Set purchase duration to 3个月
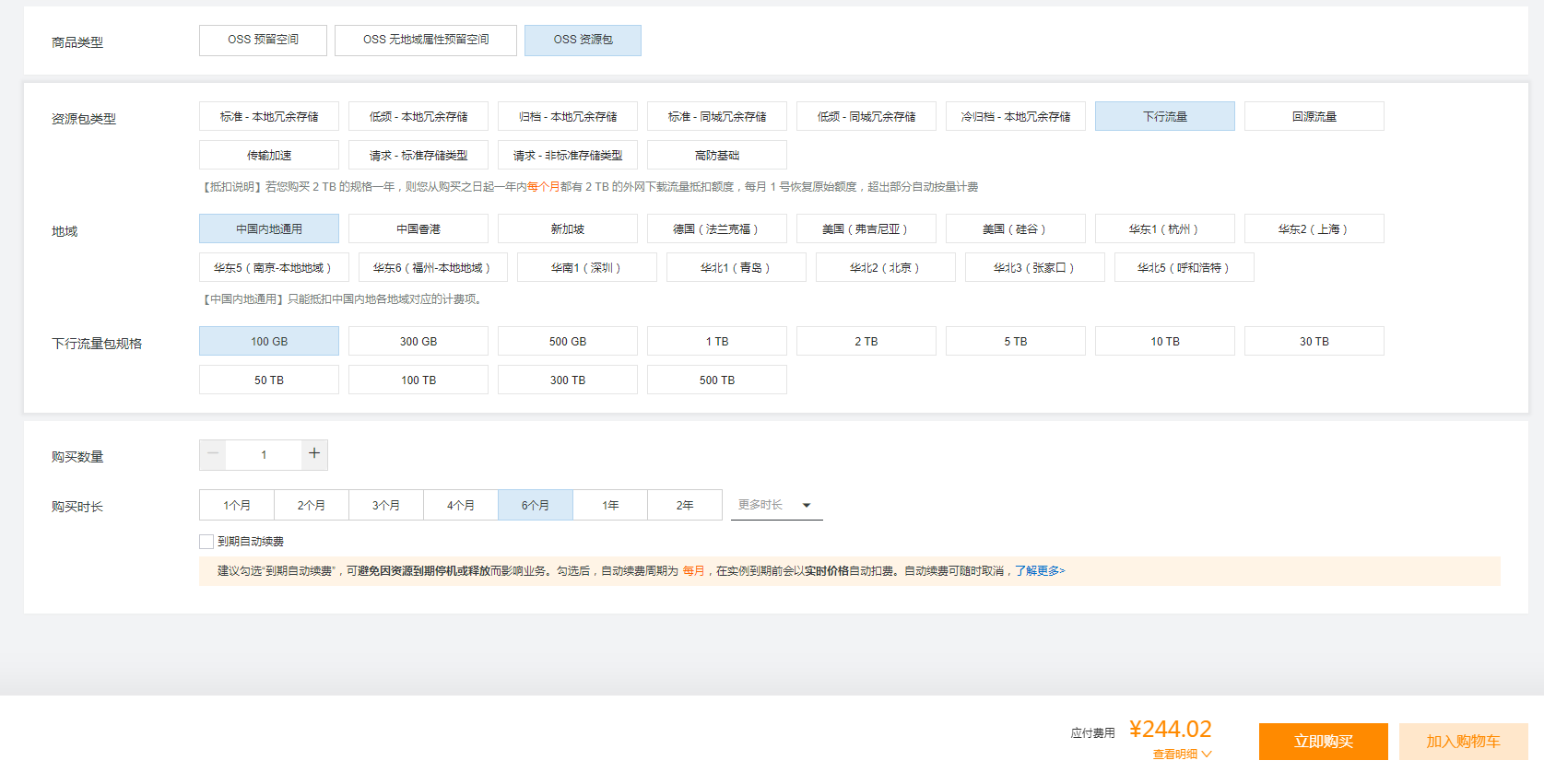Image resolution: width=1544 pixels, height=784 pixels. click(386, 505)
